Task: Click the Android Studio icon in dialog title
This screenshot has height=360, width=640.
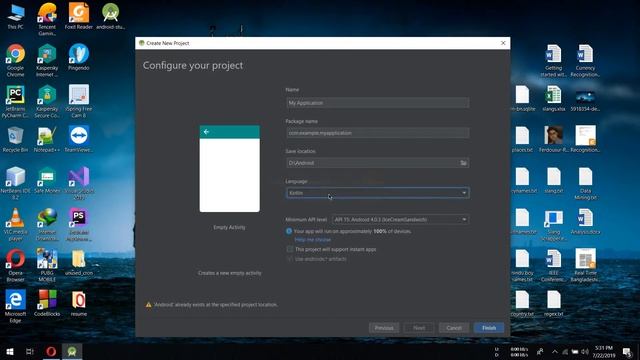Action: [x=142, y=43]
